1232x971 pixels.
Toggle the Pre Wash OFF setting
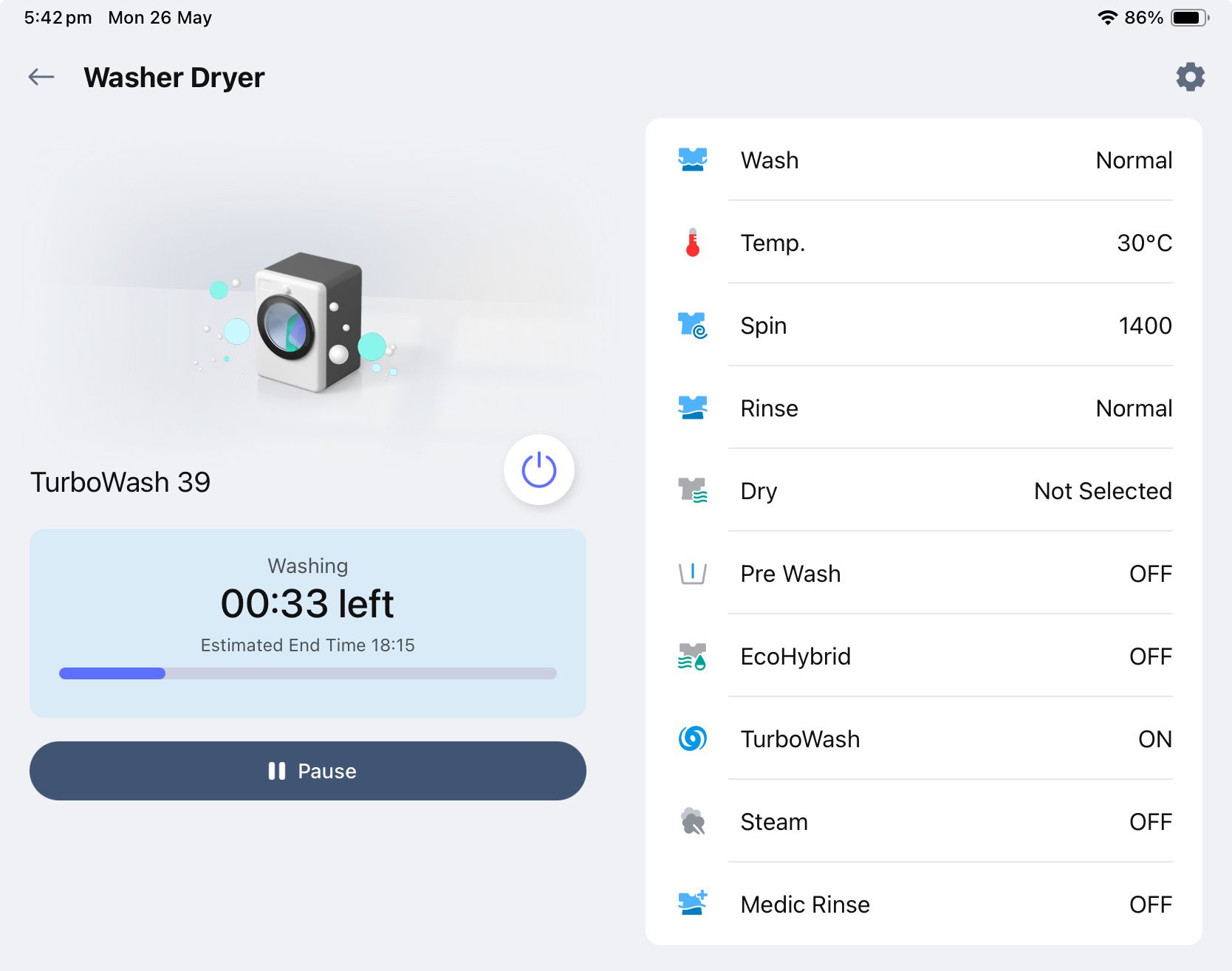pyautogui.click(x=1150, y=574)
